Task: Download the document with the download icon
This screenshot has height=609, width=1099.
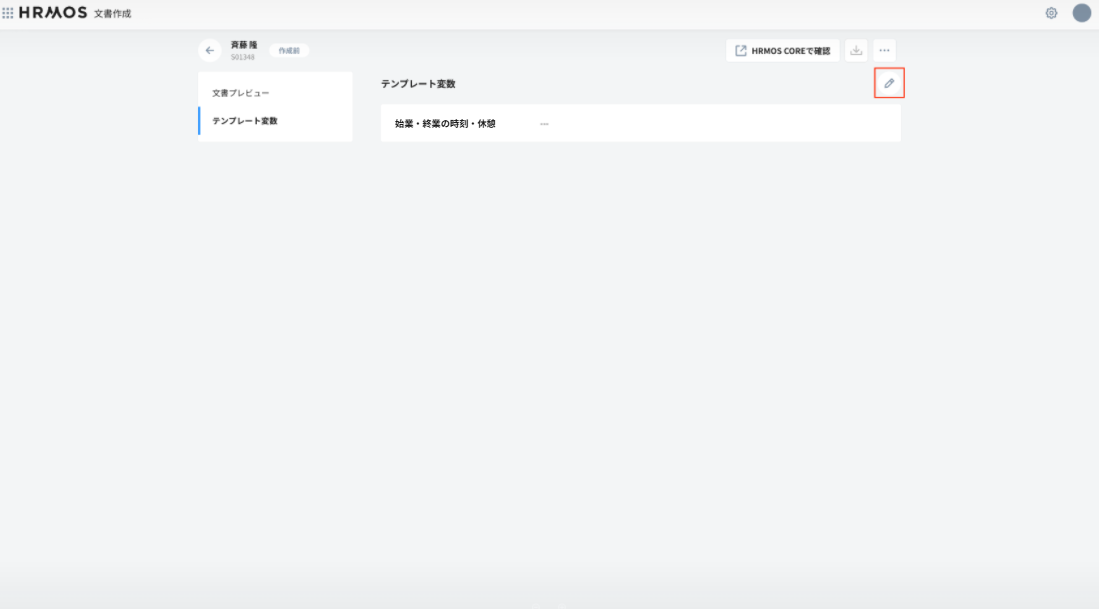Action: tap(856, 50)
